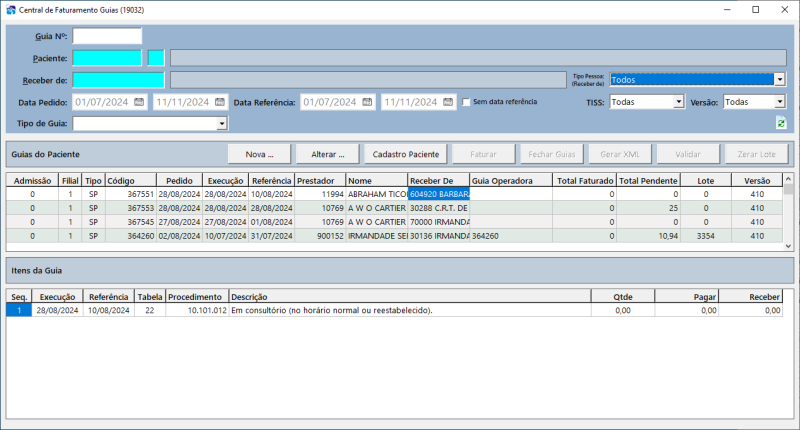Click the Gerar XML button
This screenshot has width=800, height=430.
pos(620,154)
